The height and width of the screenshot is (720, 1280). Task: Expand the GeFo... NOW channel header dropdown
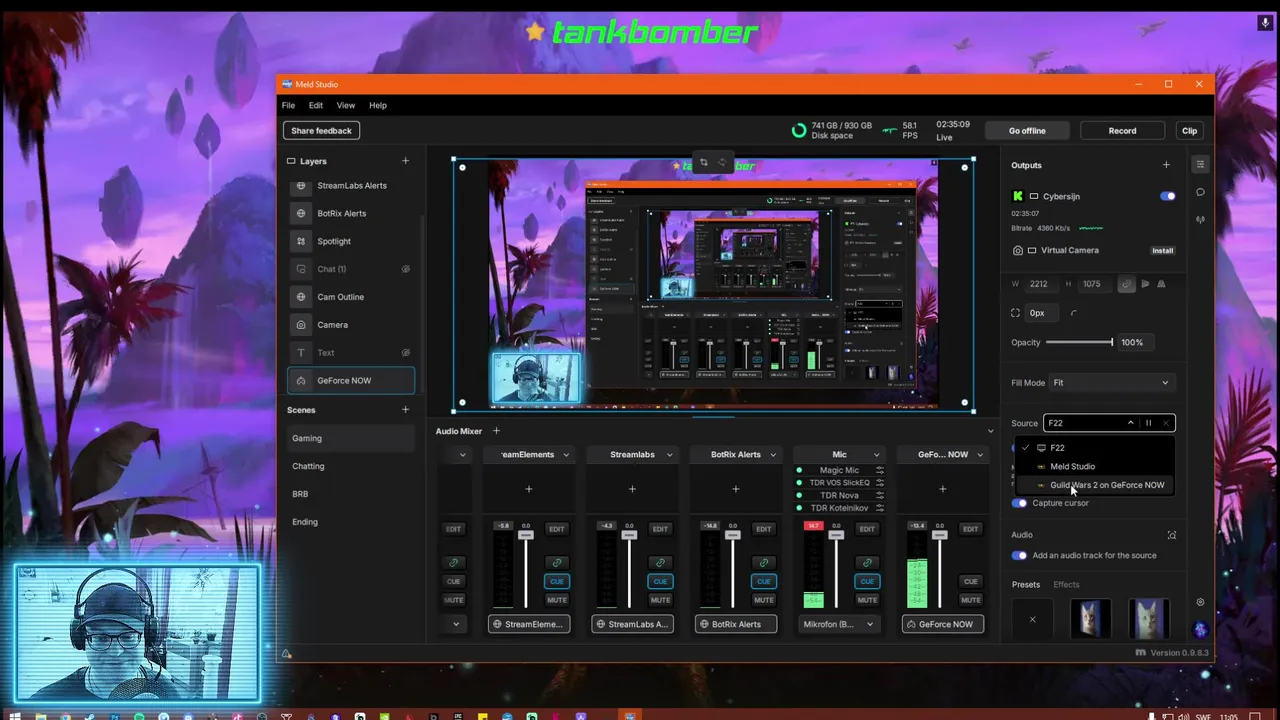click(x=979, y=455)
